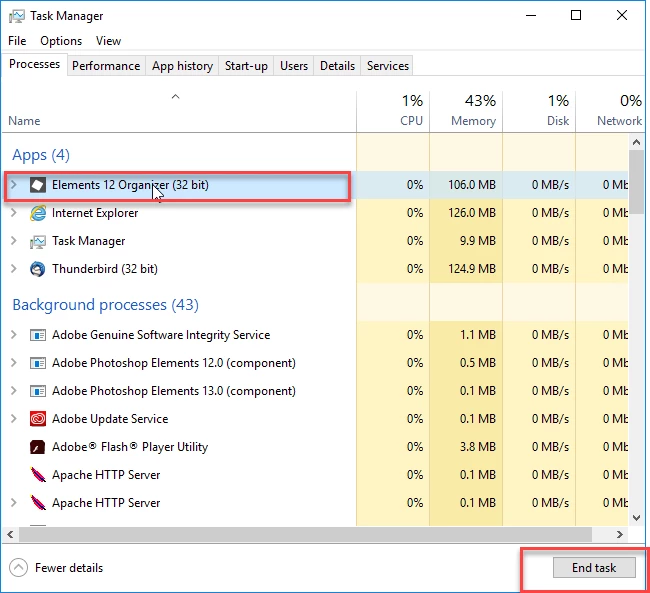Expand Adobe Photoshop Elements 12.0 (component)

point(14,363)
